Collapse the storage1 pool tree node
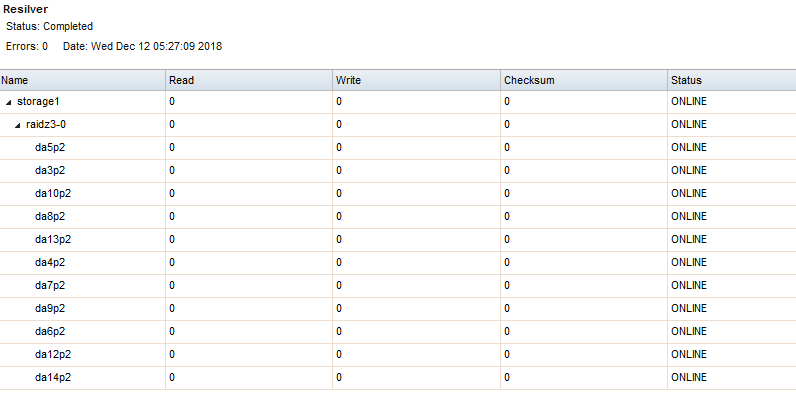This screenshot has width=796, height=393. 8,103
